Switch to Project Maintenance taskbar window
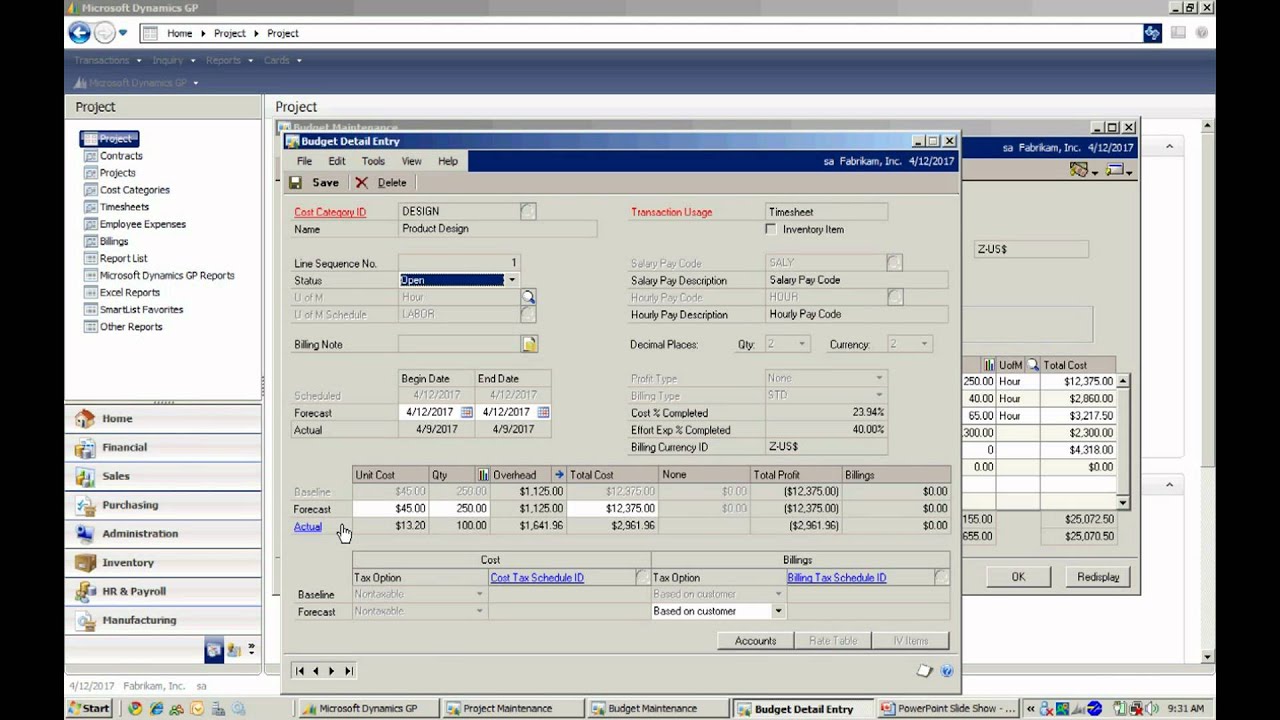 click(x=514, y=709)
